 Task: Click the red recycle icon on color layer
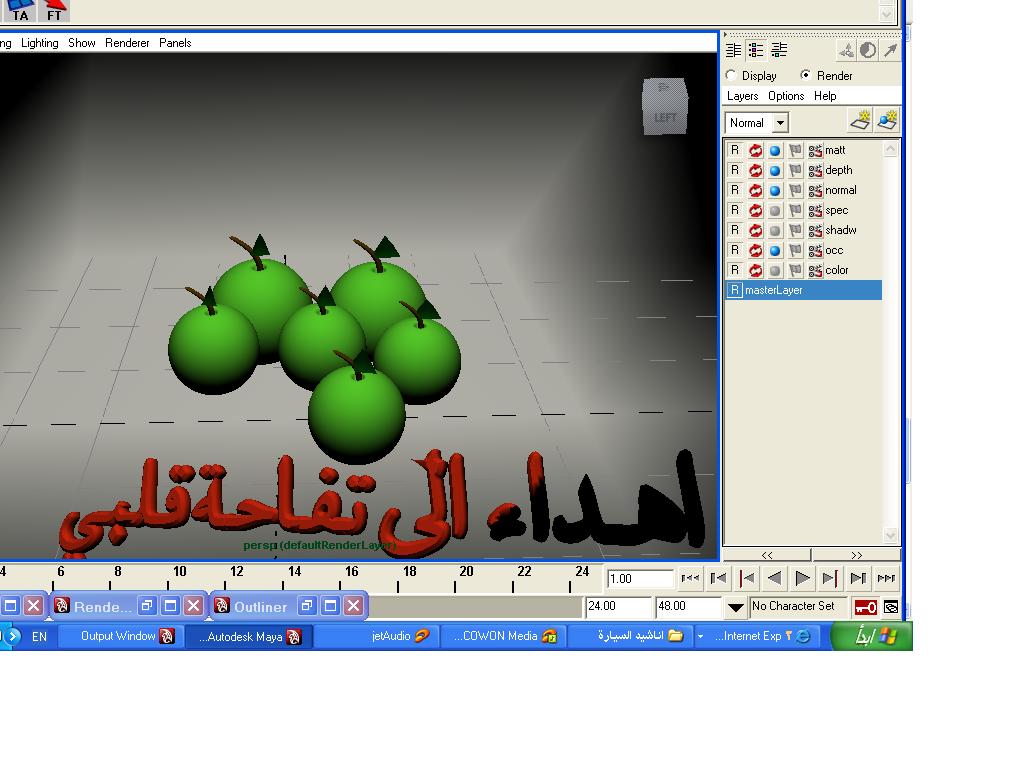click(x=756, y=270)
